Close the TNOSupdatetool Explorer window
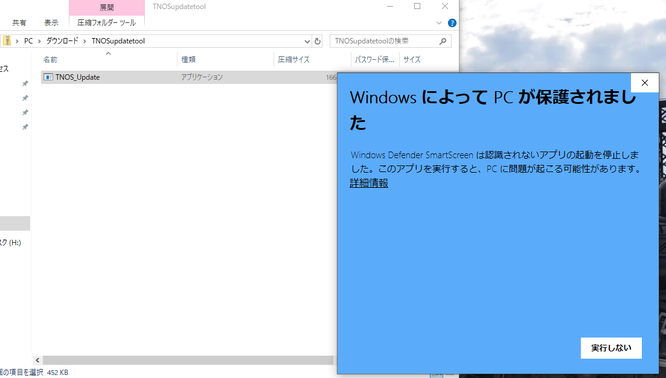The height and width of the screenshot is (378, 666). point(445,6)
